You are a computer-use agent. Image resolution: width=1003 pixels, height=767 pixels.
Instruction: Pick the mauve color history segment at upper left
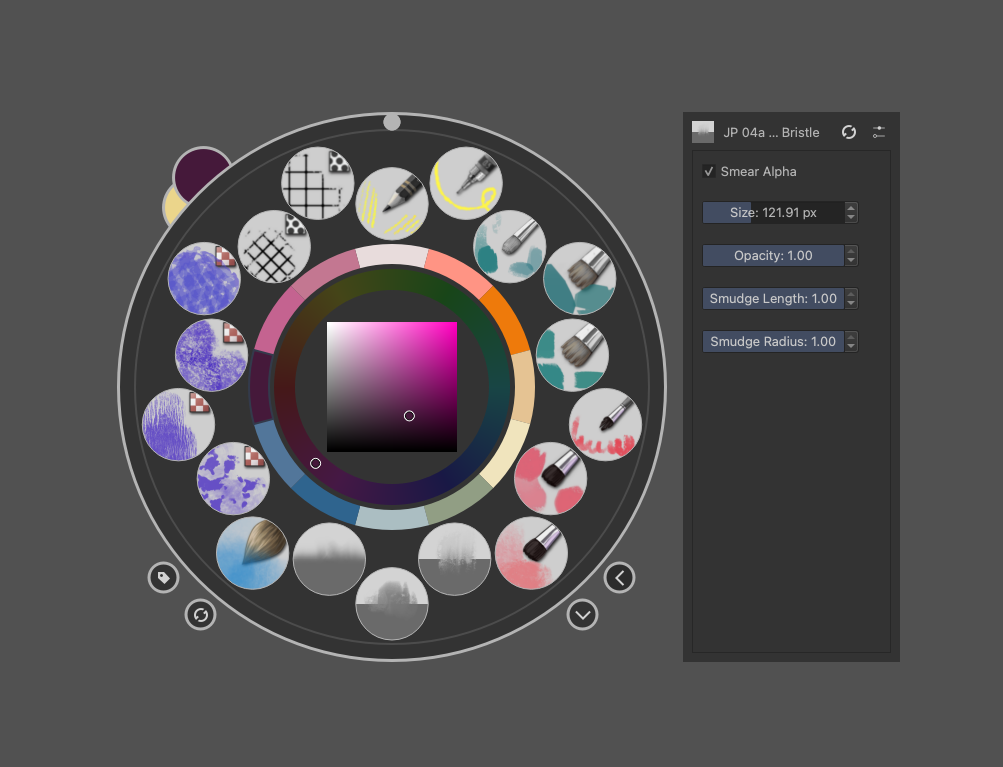[x=326, y=272]
